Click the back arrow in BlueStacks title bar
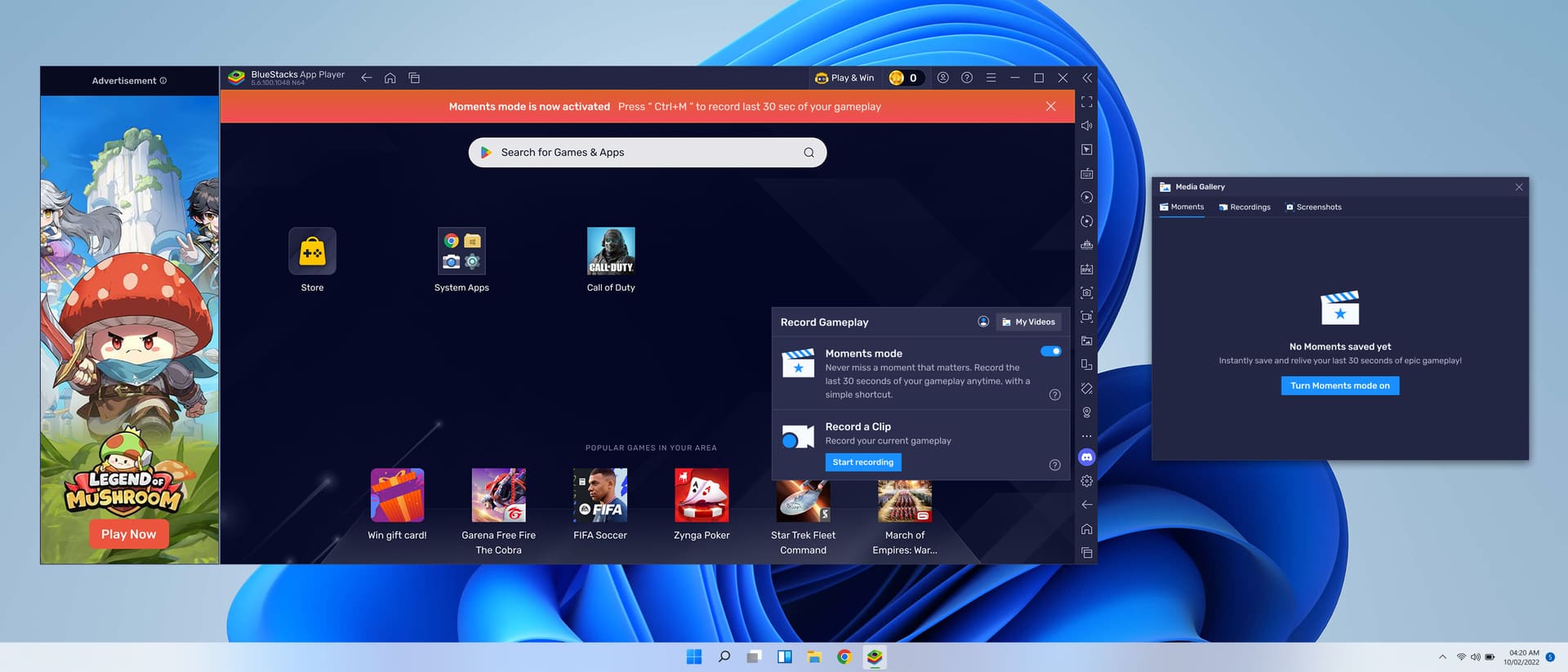1568x672 pixels. (367, 78)
